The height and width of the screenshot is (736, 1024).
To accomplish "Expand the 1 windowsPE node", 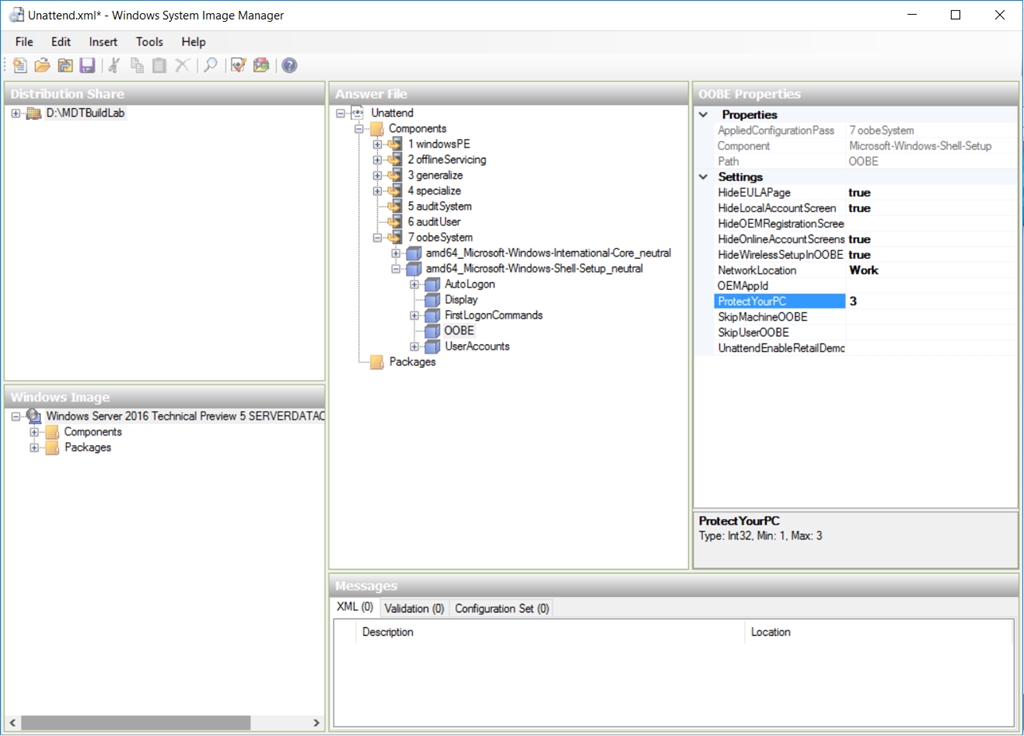I will click(x=377, y=144).
